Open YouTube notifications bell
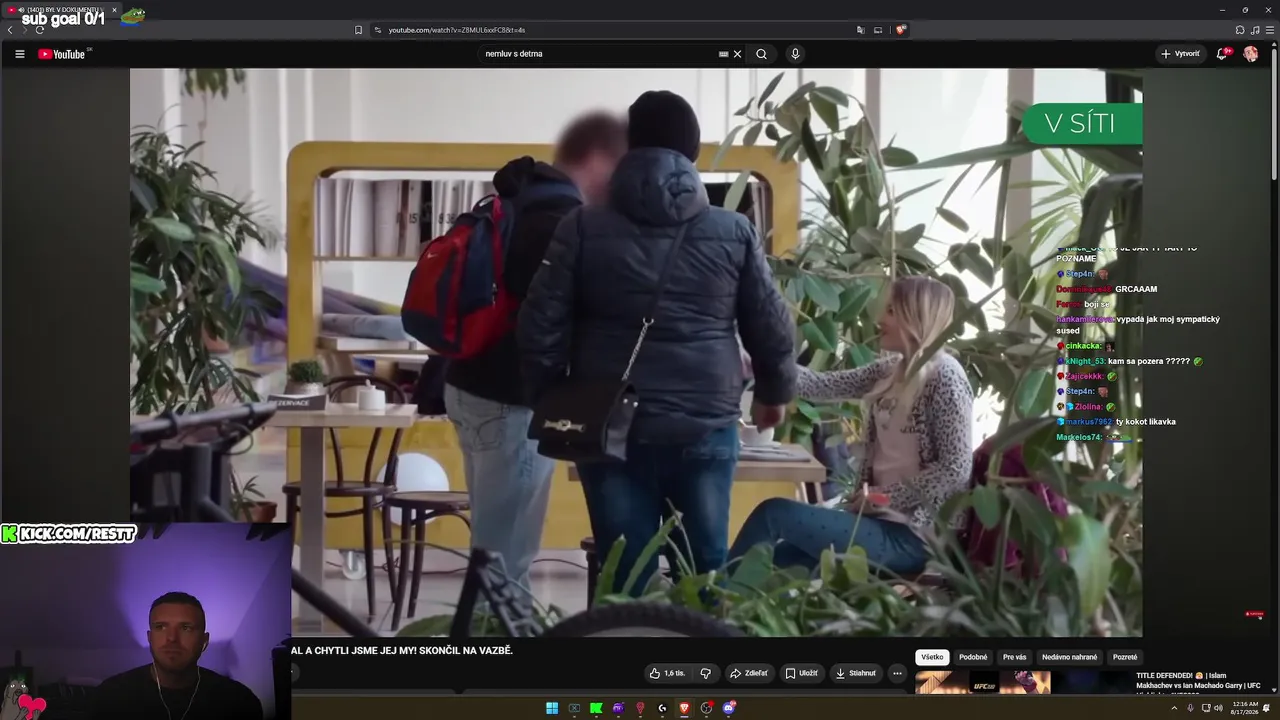Viewport: 1280px width, 720px height. coord(1222,54)
